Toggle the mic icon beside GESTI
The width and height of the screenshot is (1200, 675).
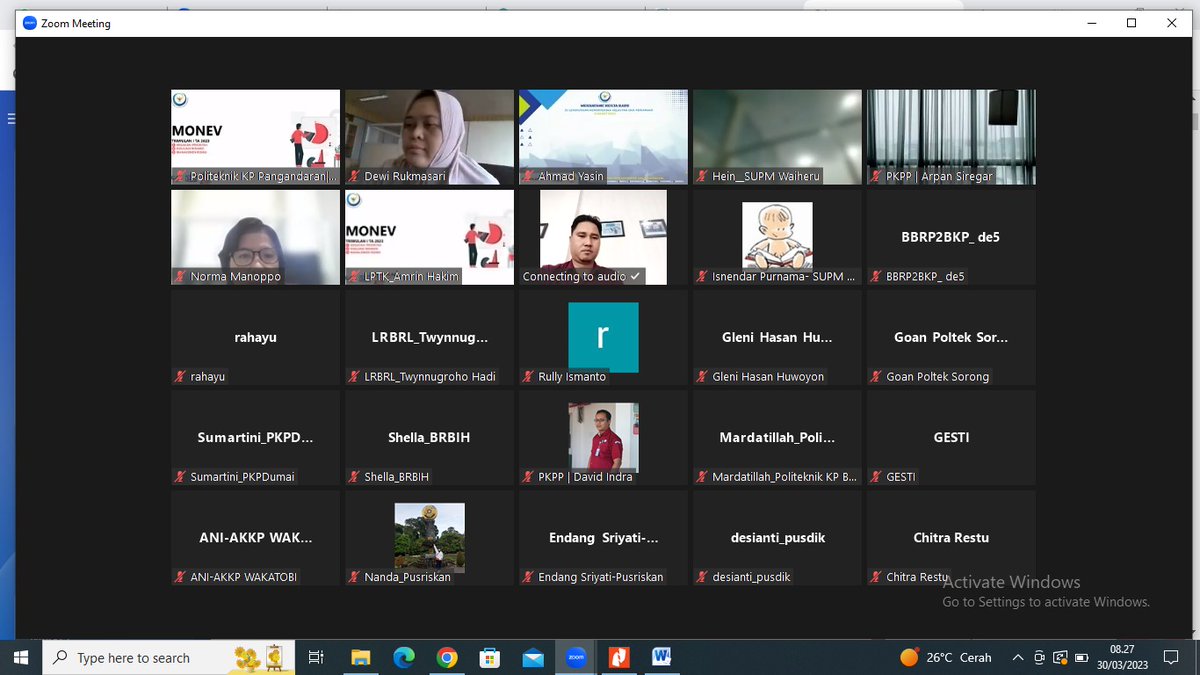click(875, 477)
